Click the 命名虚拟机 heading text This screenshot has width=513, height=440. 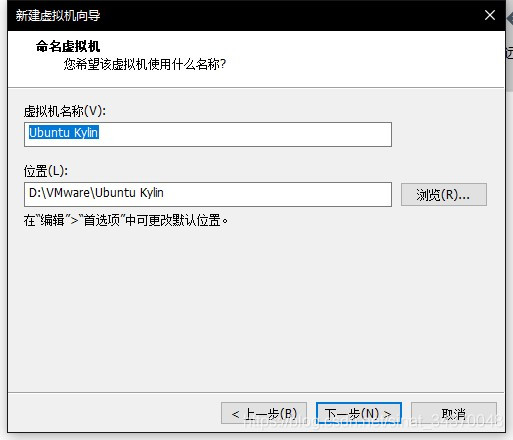point(68,46)
